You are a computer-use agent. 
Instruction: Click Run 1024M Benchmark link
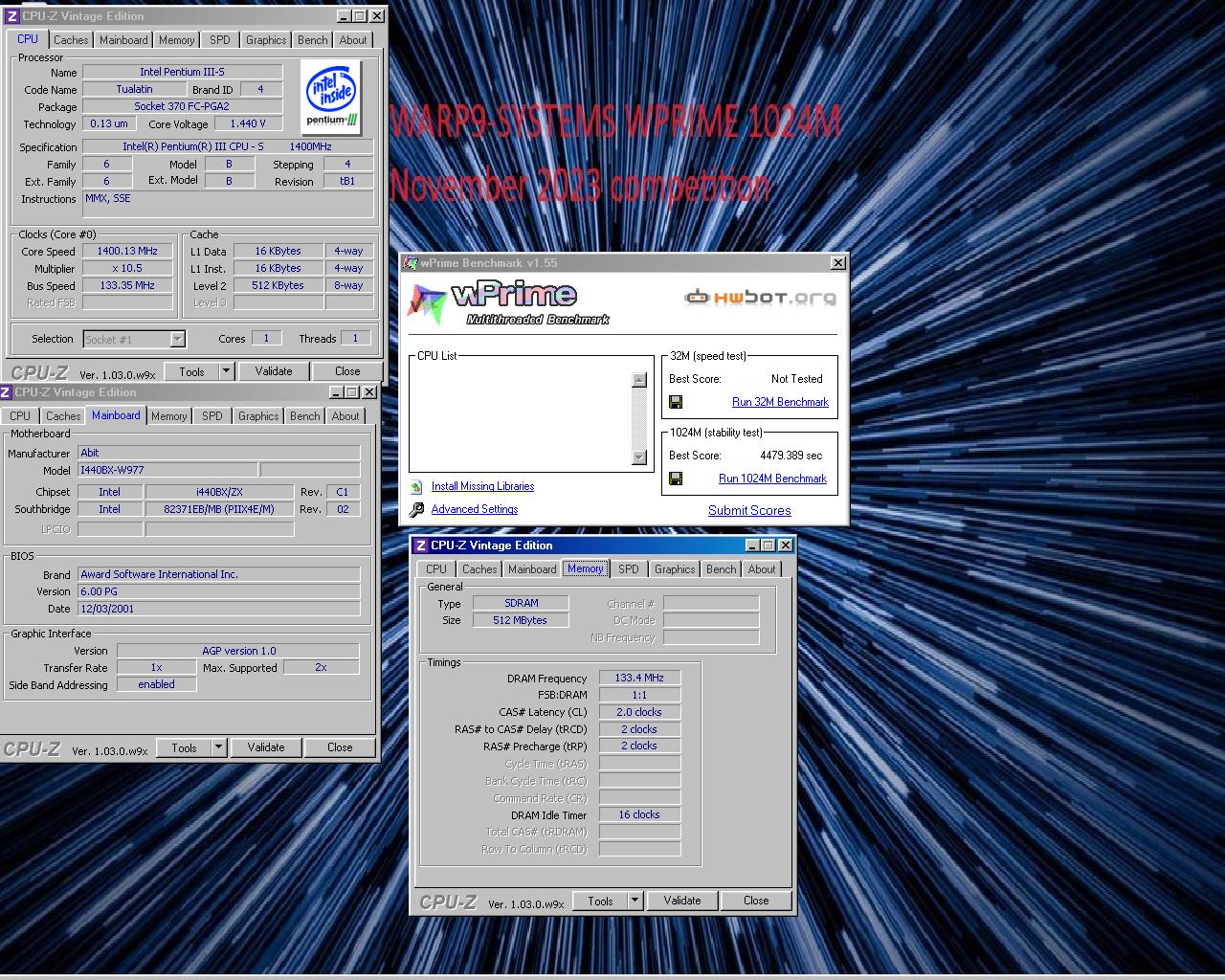click(772, 479)
